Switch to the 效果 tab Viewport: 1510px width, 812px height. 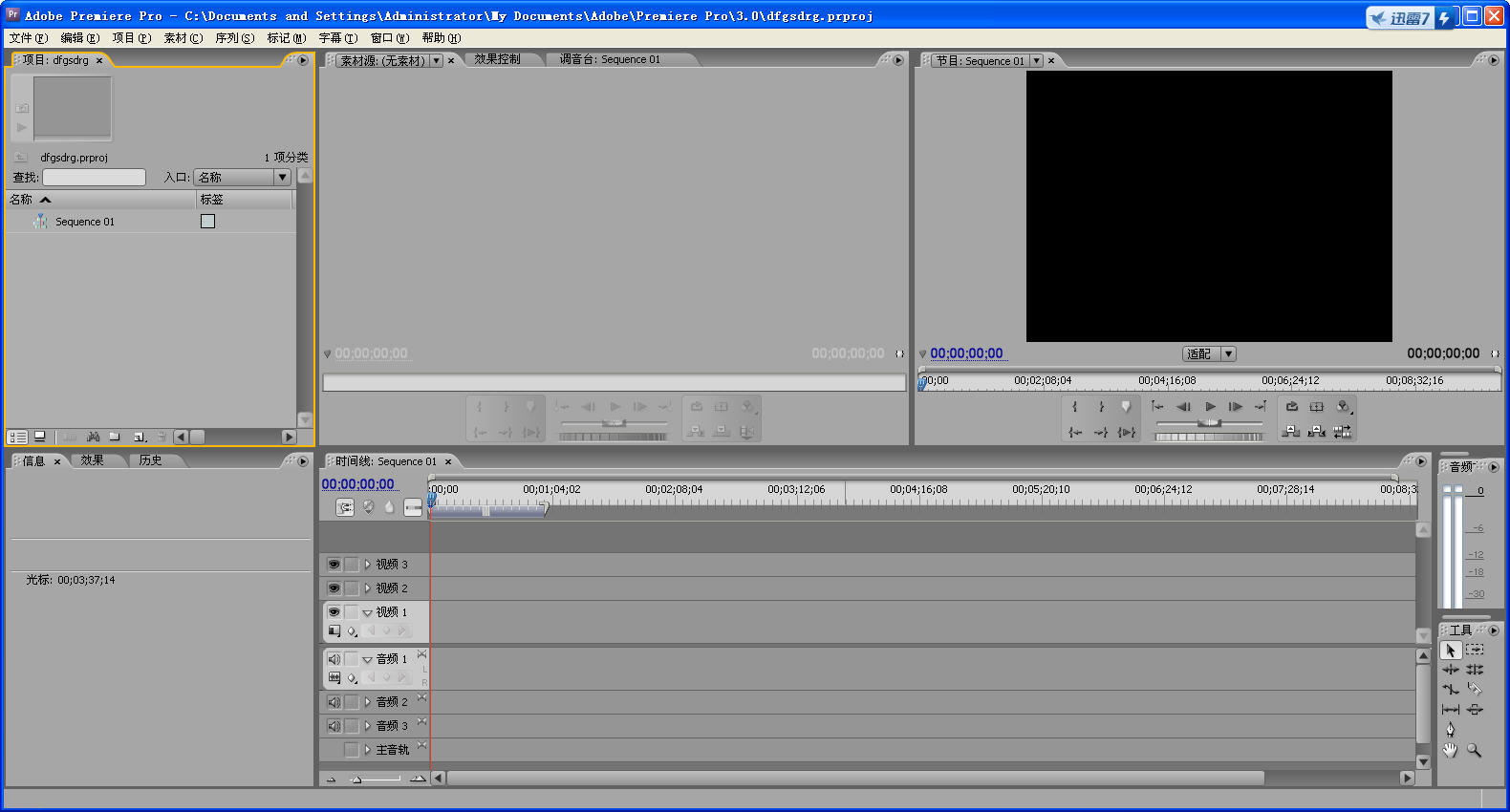point(93,460)
